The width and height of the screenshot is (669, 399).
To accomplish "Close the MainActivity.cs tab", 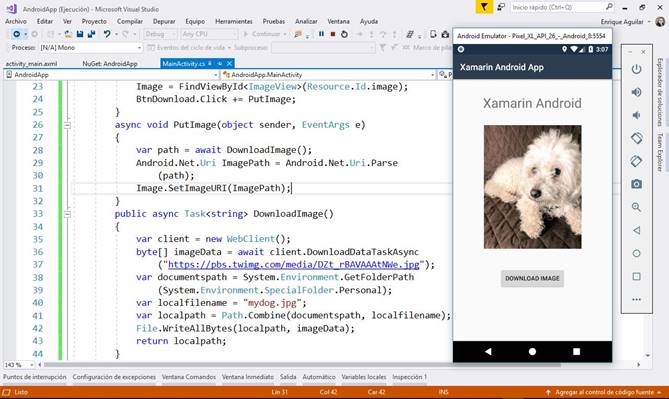I will point(230,64).
